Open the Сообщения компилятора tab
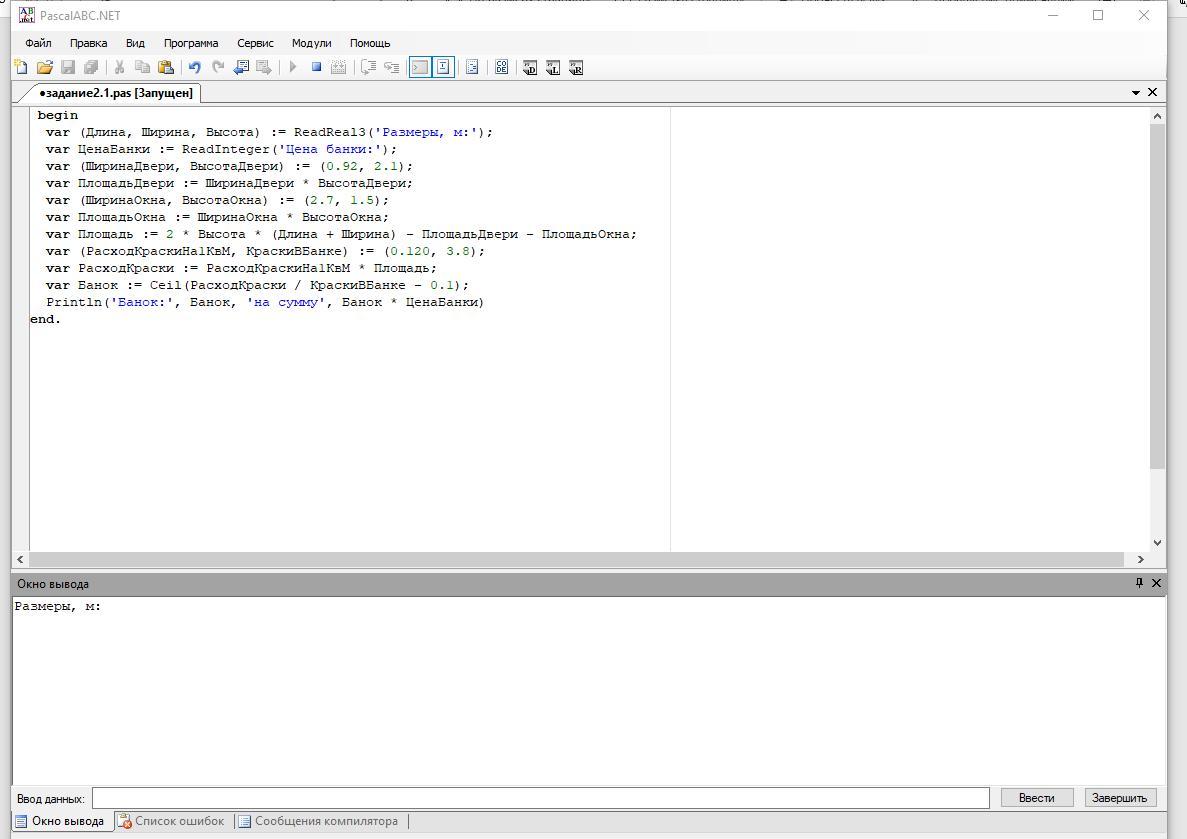The image size is (1187, 839). (x=318, y=821)
